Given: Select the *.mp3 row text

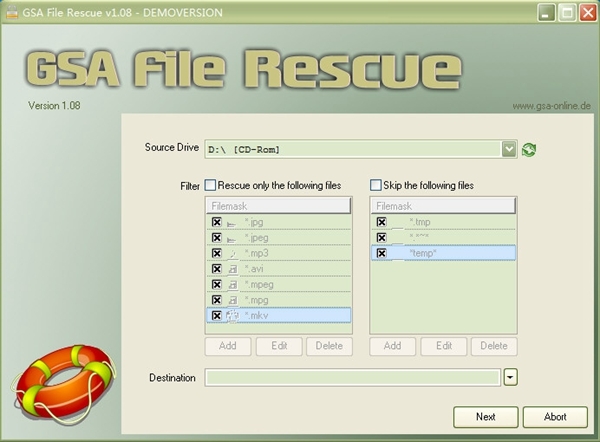Looking at the screenshot, I should (256, 253).
